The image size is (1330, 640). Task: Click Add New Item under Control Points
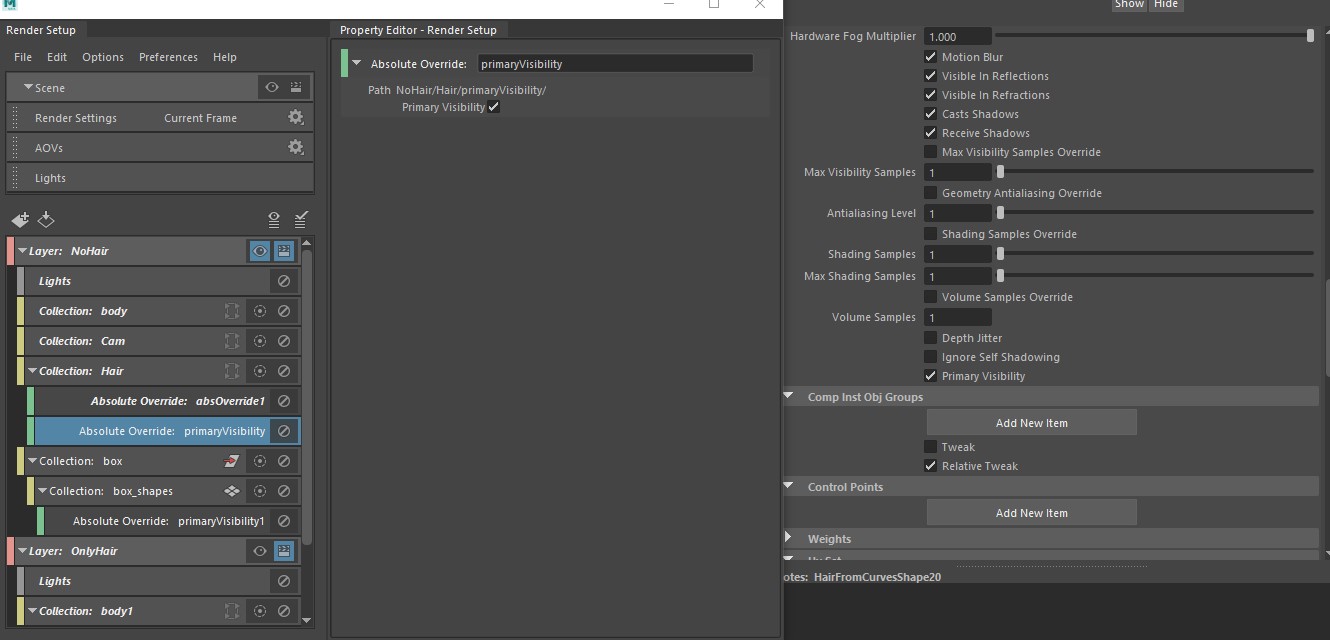1031,513
